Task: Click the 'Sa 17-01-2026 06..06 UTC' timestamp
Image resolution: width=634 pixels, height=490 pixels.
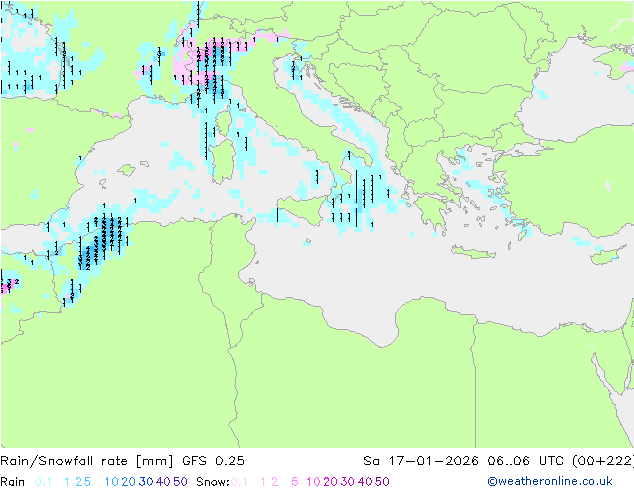Action: pyautogui.click(x=465, y=461)
